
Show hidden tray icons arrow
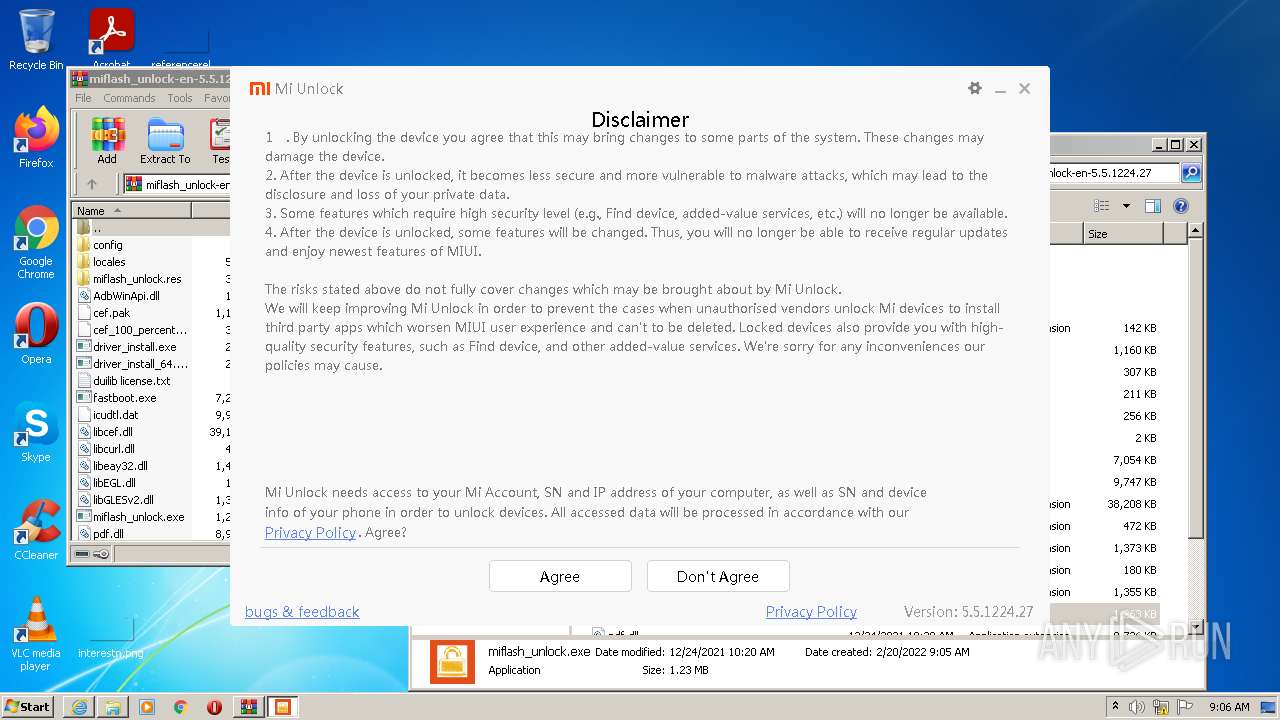pos(1115,706)
